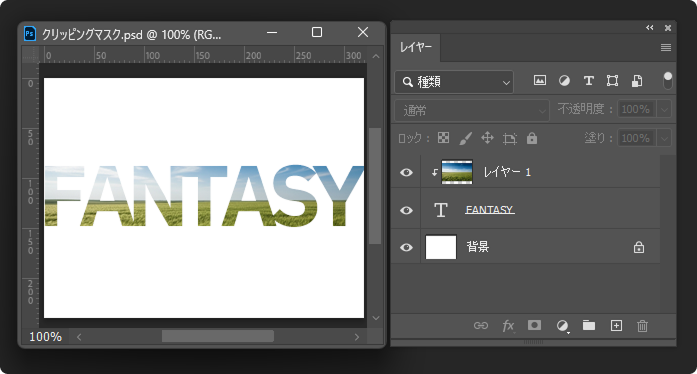The width and height of the screenshot is (697, 374).
Task: Delete layer with trash icon
Action: point(642,326)
